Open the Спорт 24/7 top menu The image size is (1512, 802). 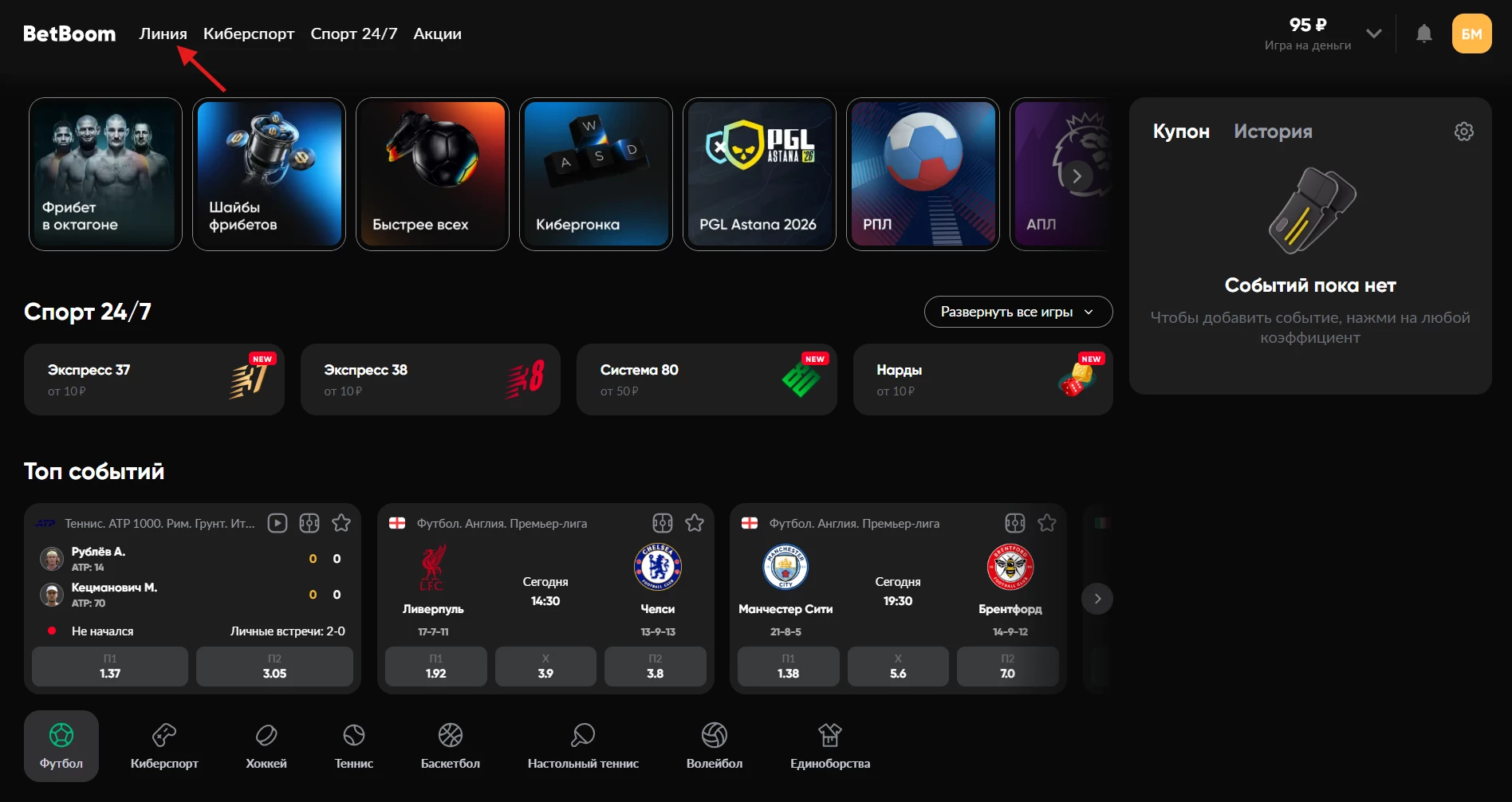354,33
